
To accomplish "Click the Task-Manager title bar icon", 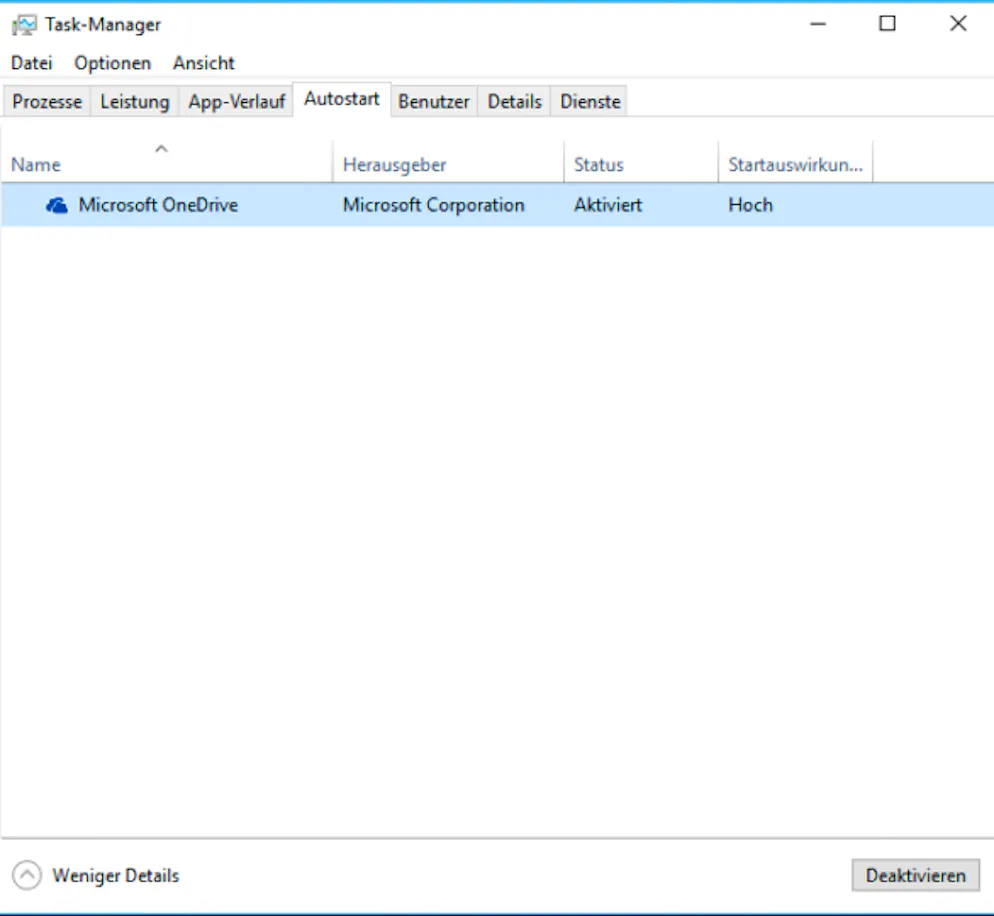I will click(25, 25).
